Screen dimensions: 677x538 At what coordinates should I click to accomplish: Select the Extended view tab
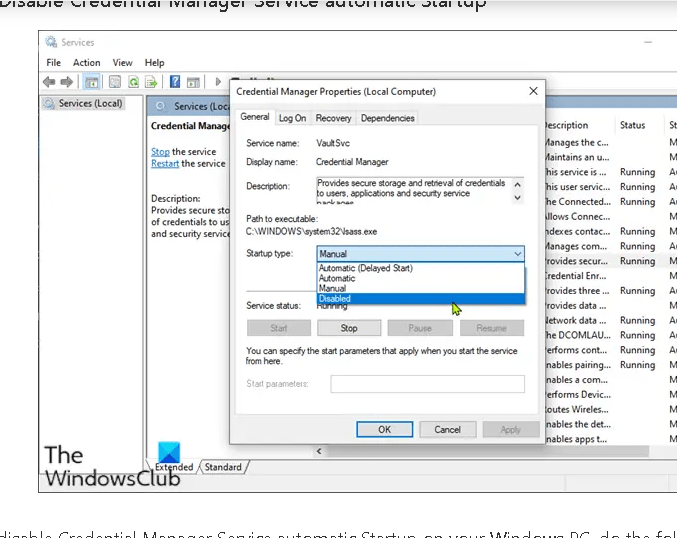tap(174, 467)
